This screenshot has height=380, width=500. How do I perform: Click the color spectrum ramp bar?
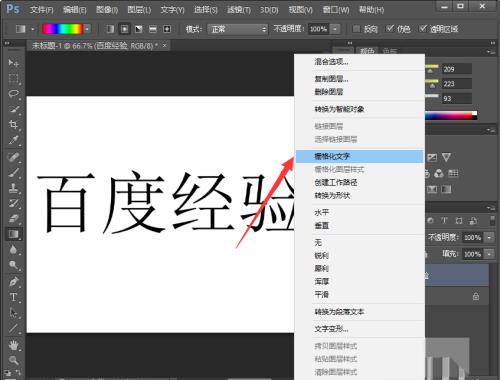[451, 115]
